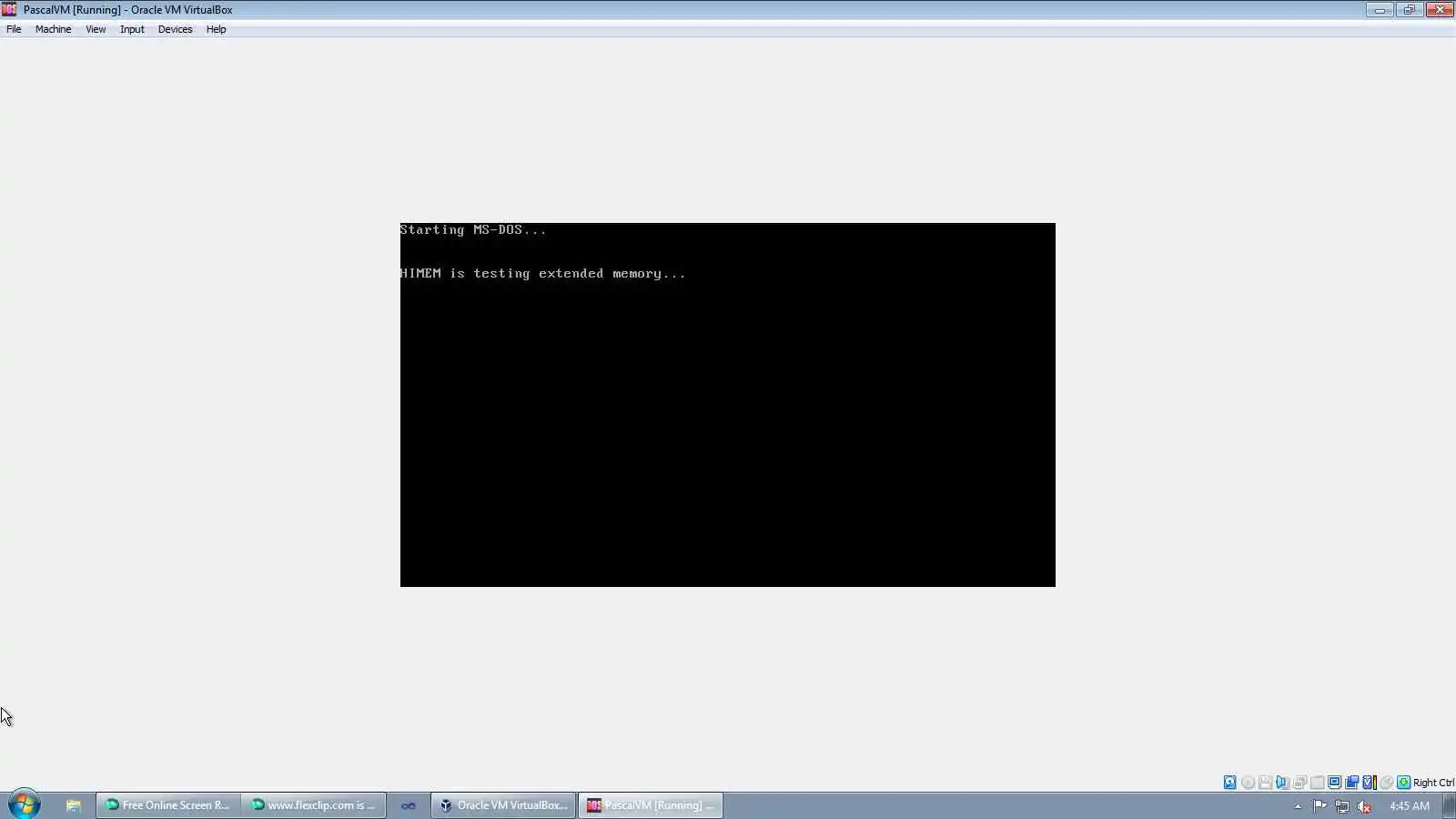Click the infinity-symbol taskbar app icon
Viewport: 1456px width, 819px height.
pos(409,805)
